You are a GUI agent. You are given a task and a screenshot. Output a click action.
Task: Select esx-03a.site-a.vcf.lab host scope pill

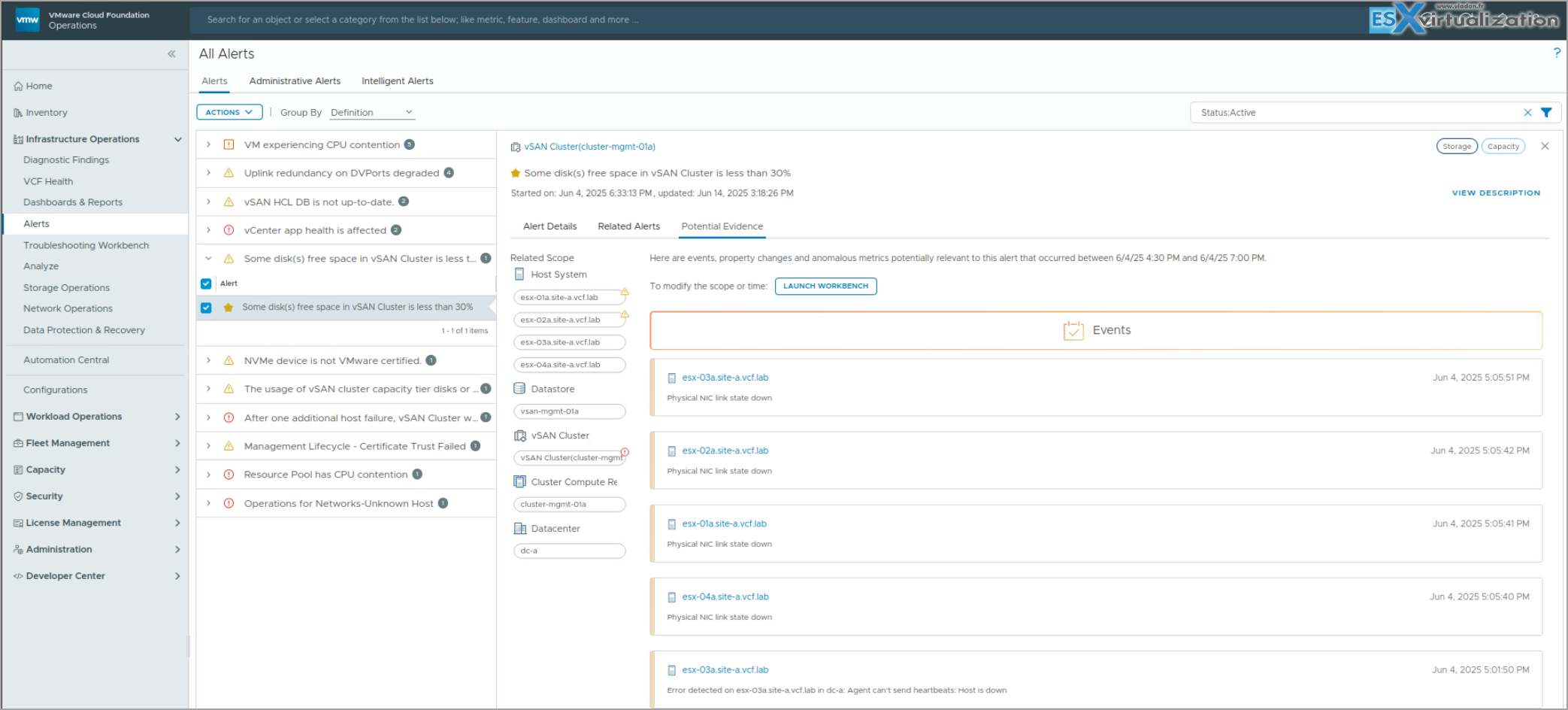coord(569,342)
